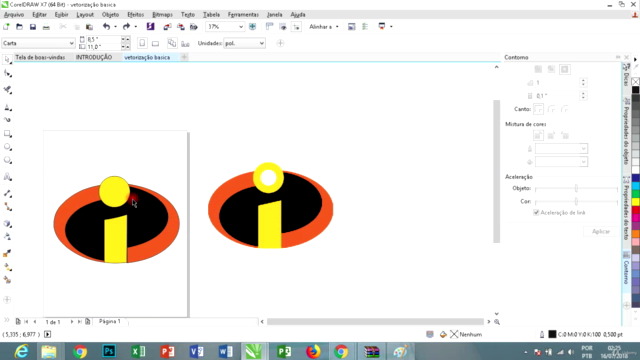Choose landscape page orientation

point(156,43)
